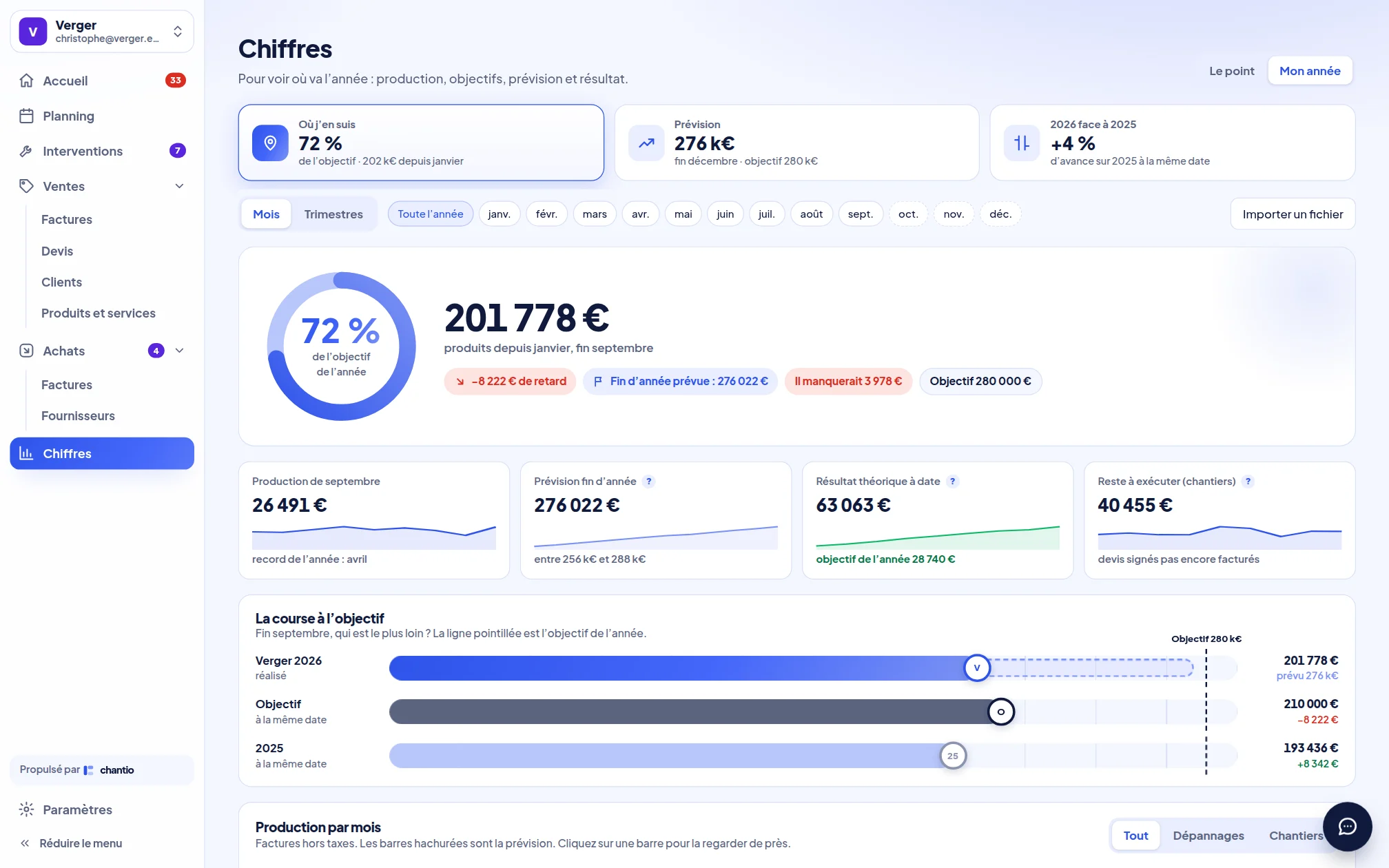The height and width of the screenshot is (868, 1389).
Task: Click help icon beside Résultat théorique à date
Action: click(952, 482)
